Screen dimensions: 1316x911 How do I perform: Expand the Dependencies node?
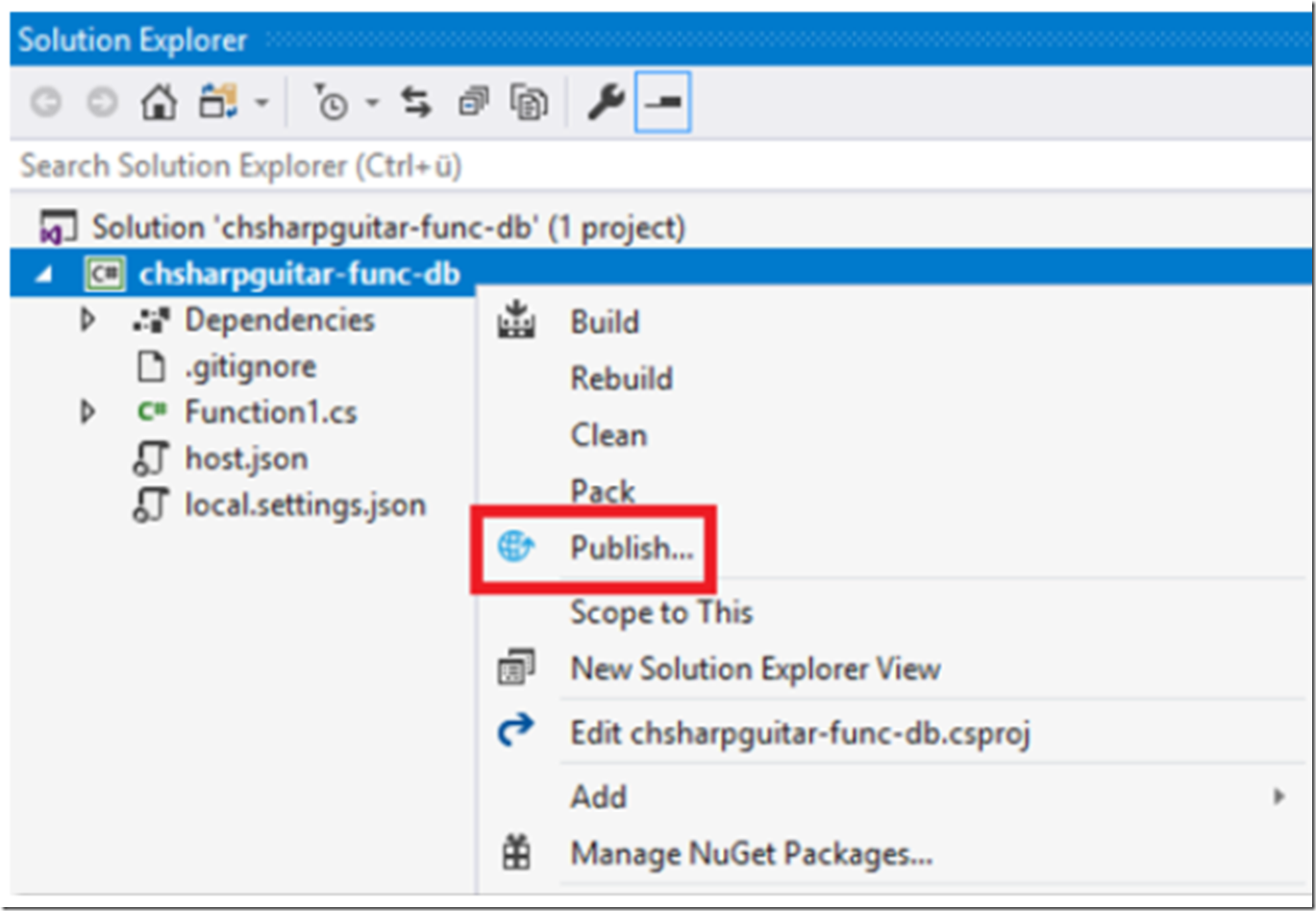[x=87, y=319]
